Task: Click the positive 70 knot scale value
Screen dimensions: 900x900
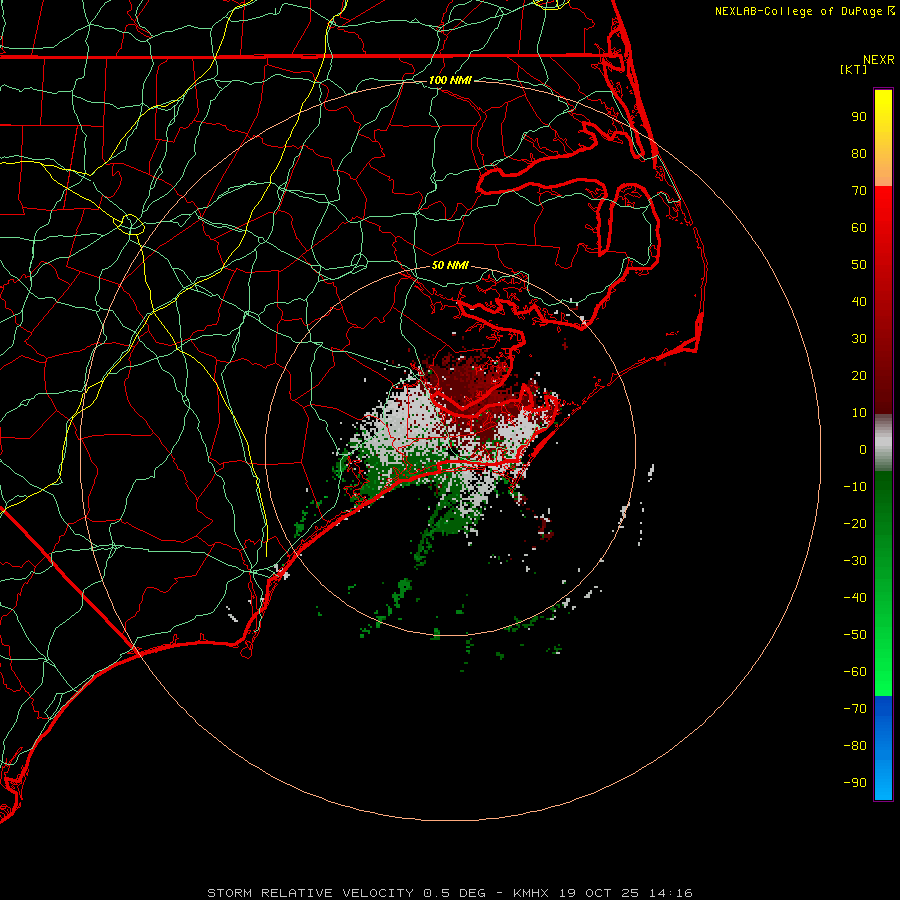Action: (x=859, y=191)
